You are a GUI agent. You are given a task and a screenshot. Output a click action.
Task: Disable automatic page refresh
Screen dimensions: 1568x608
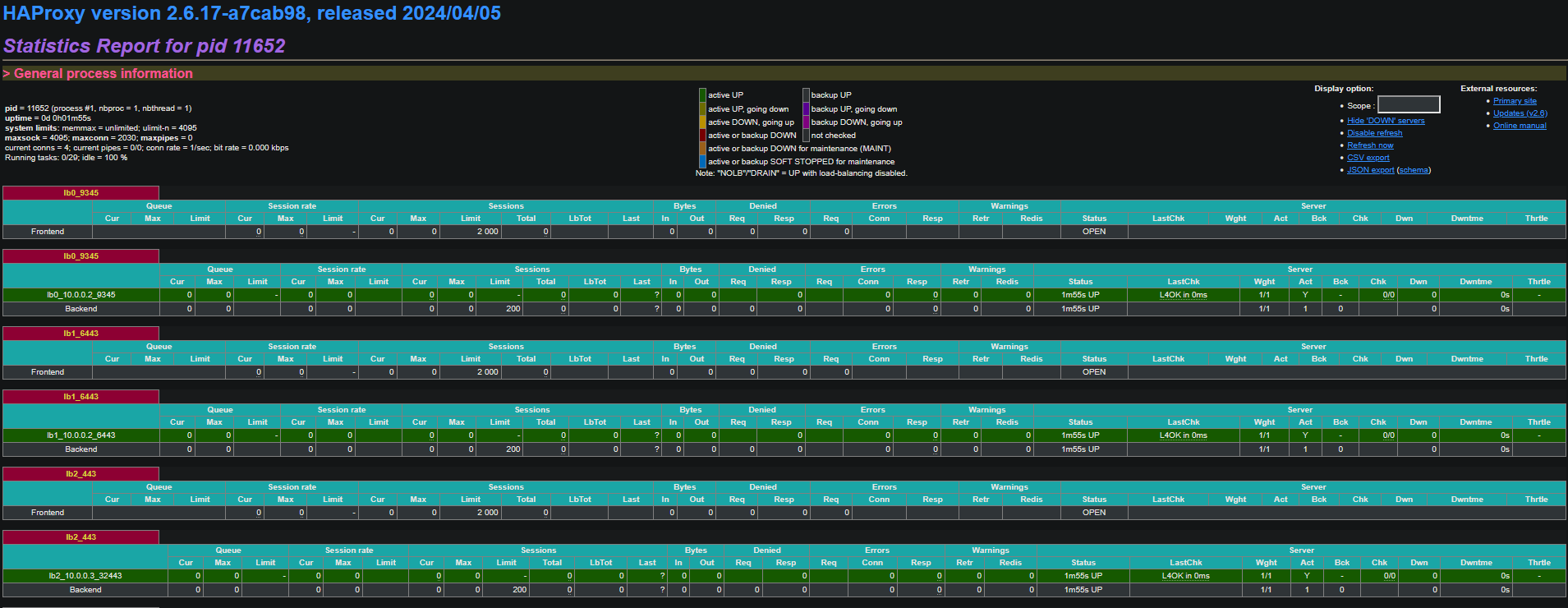pos(1374,133)
